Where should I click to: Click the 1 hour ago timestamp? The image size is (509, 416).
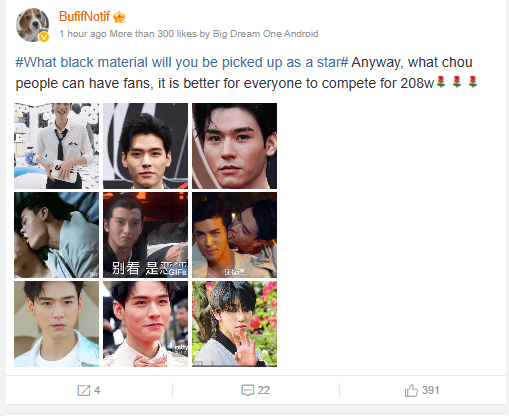coord(83,34)
